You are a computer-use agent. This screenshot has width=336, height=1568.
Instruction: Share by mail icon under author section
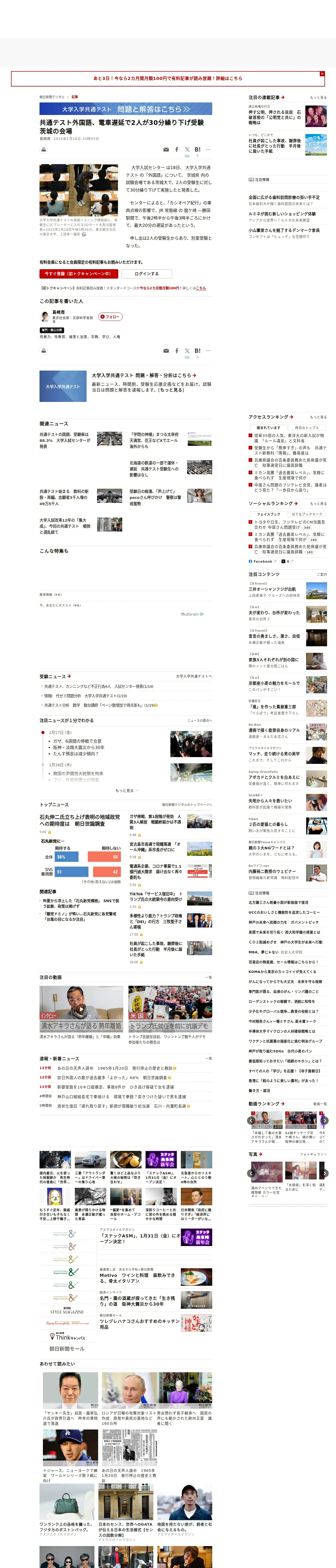pos(166,351)
